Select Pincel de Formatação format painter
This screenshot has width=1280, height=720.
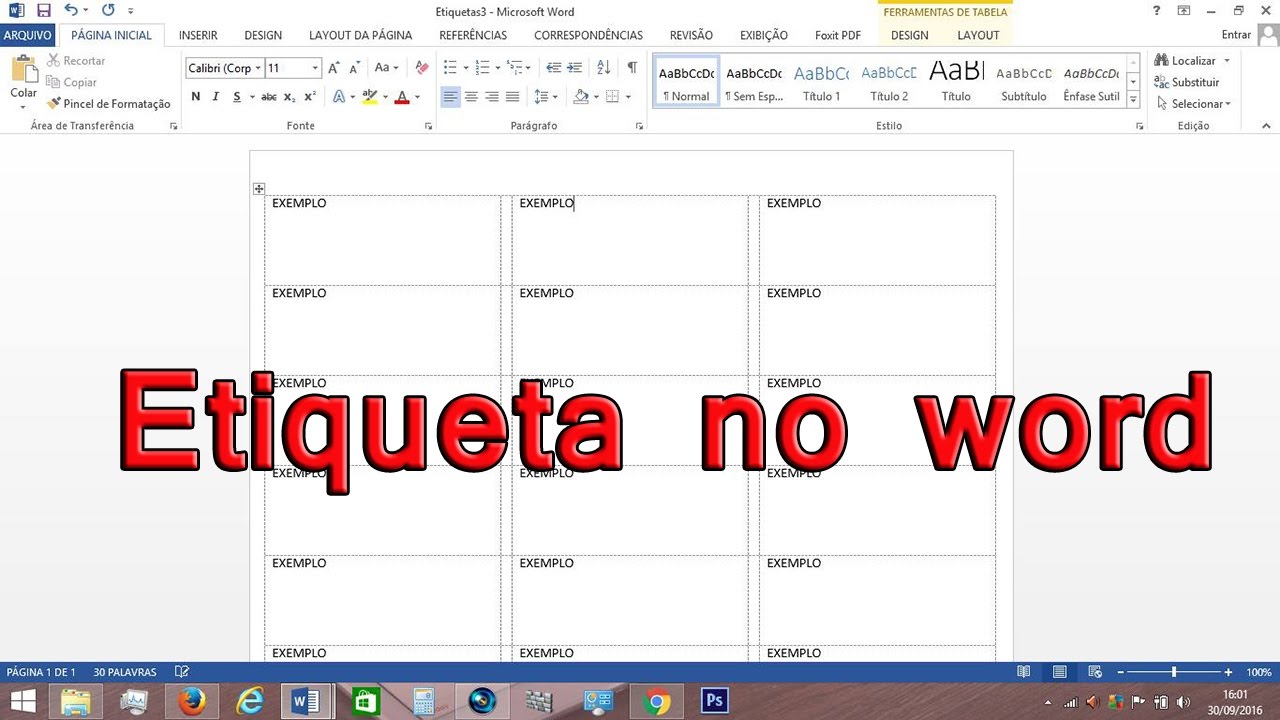pyautogui.click(x=109, y=103)
